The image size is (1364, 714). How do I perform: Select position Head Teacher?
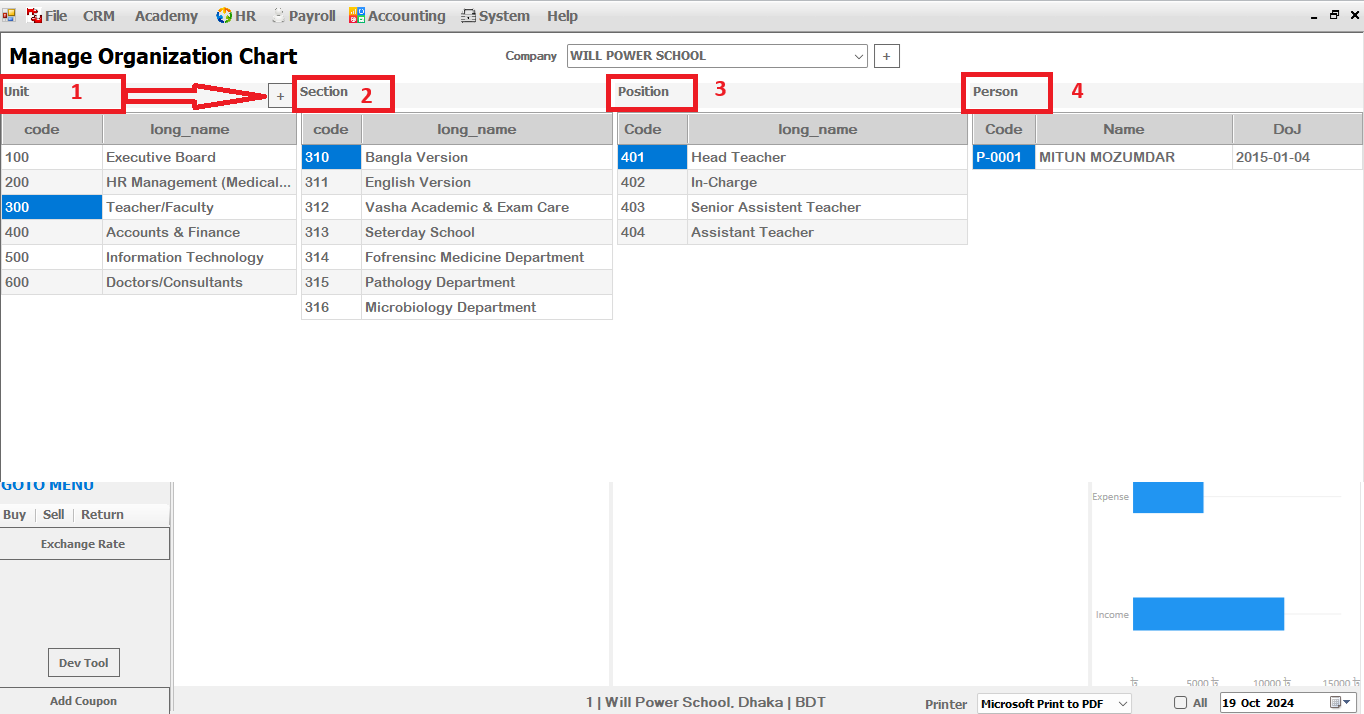point(793,157)
